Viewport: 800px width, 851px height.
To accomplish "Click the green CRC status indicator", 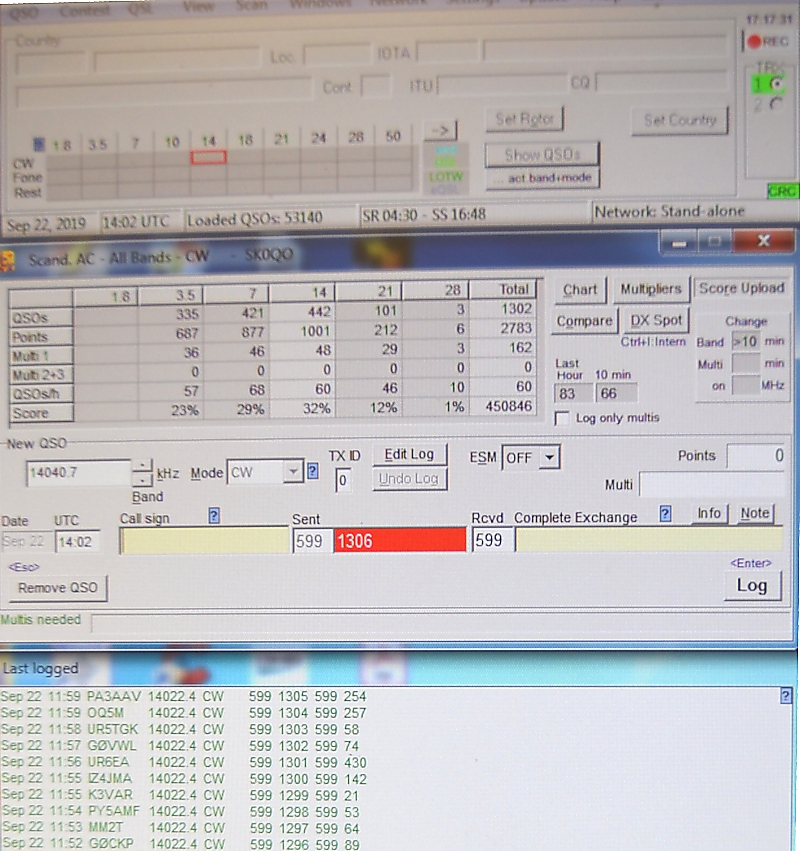I will (x=780, y=190).
